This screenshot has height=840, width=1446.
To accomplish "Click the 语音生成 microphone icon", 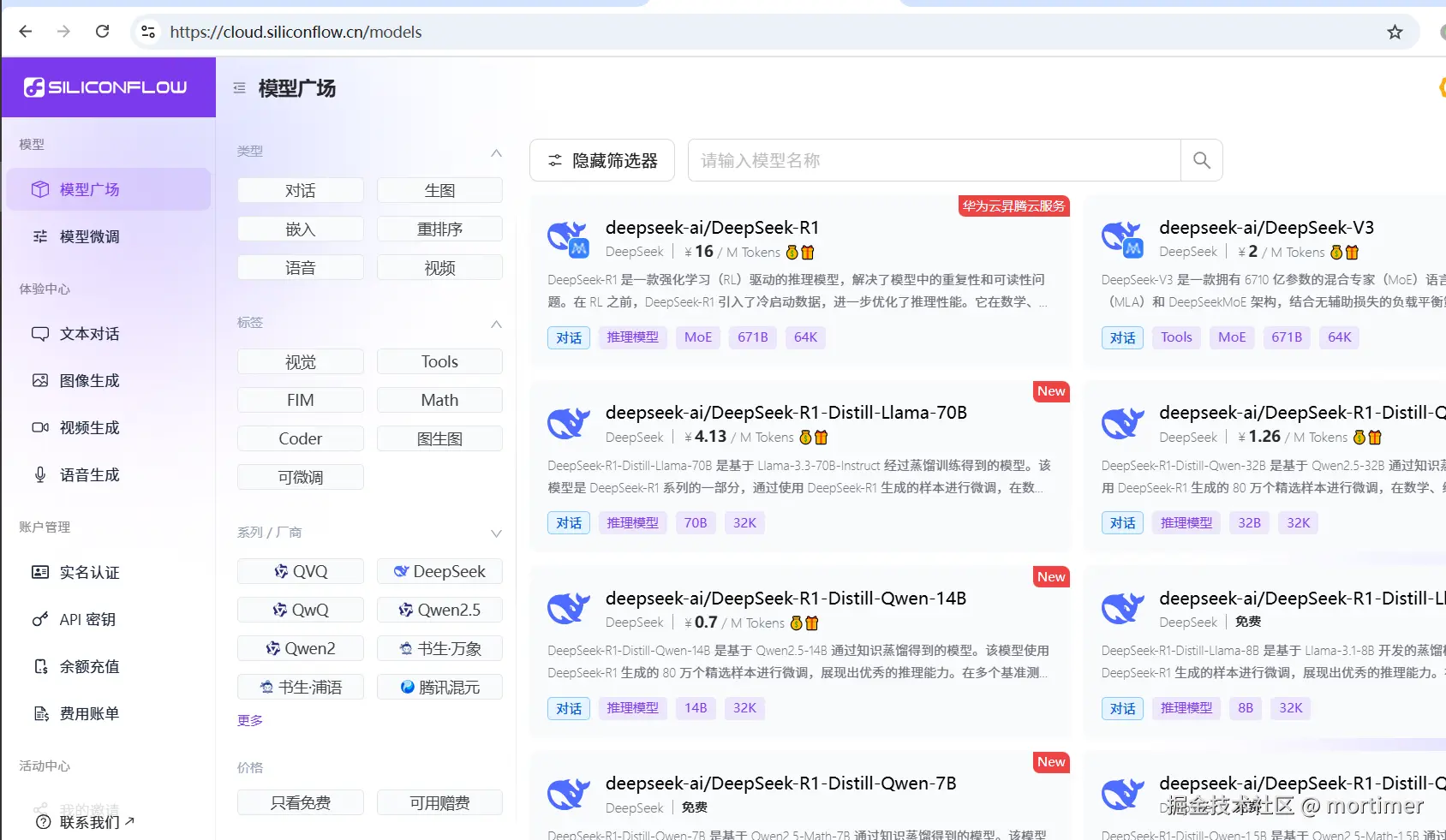I will click(x=40, y=474).
